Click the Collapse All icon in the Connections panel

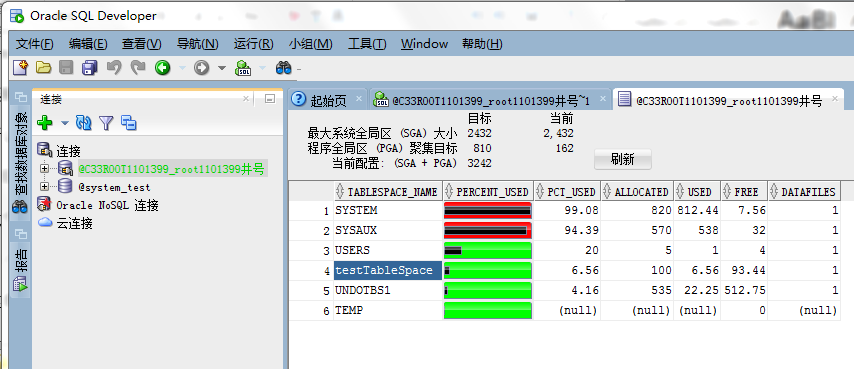tap(129, 123)
